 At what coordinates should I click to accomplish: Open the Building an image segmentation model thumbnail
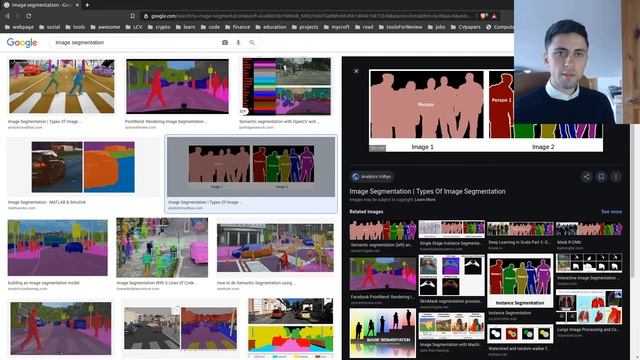point(58,248)
